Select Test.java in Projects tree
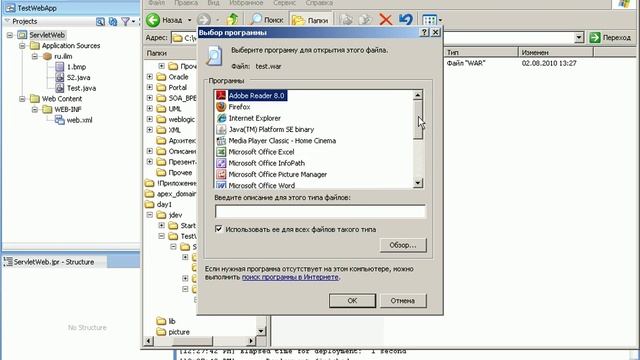This screenshot has height=360, width=640. pyautogui.click(x=81, y=88)
